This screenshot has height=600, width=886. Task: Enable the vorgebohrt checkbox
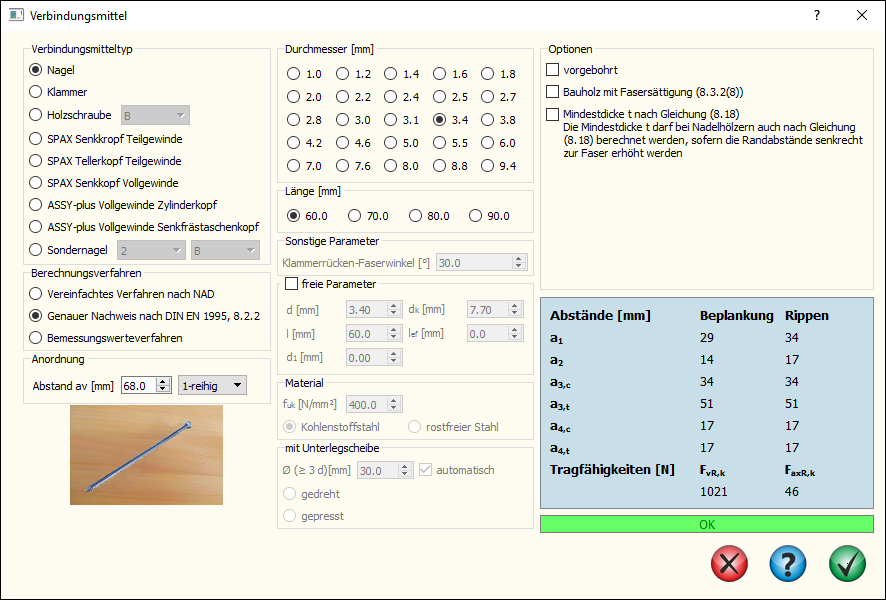pyautogui.click(x=553, y=70)
